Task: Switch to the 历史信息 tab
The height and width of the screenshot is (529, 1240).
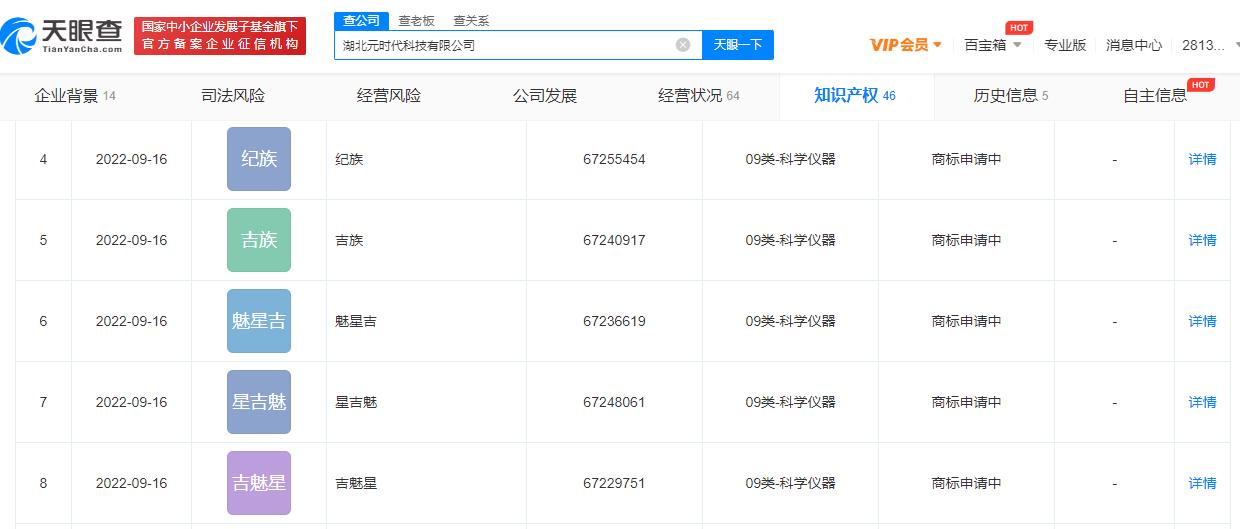Action: 1011,96
